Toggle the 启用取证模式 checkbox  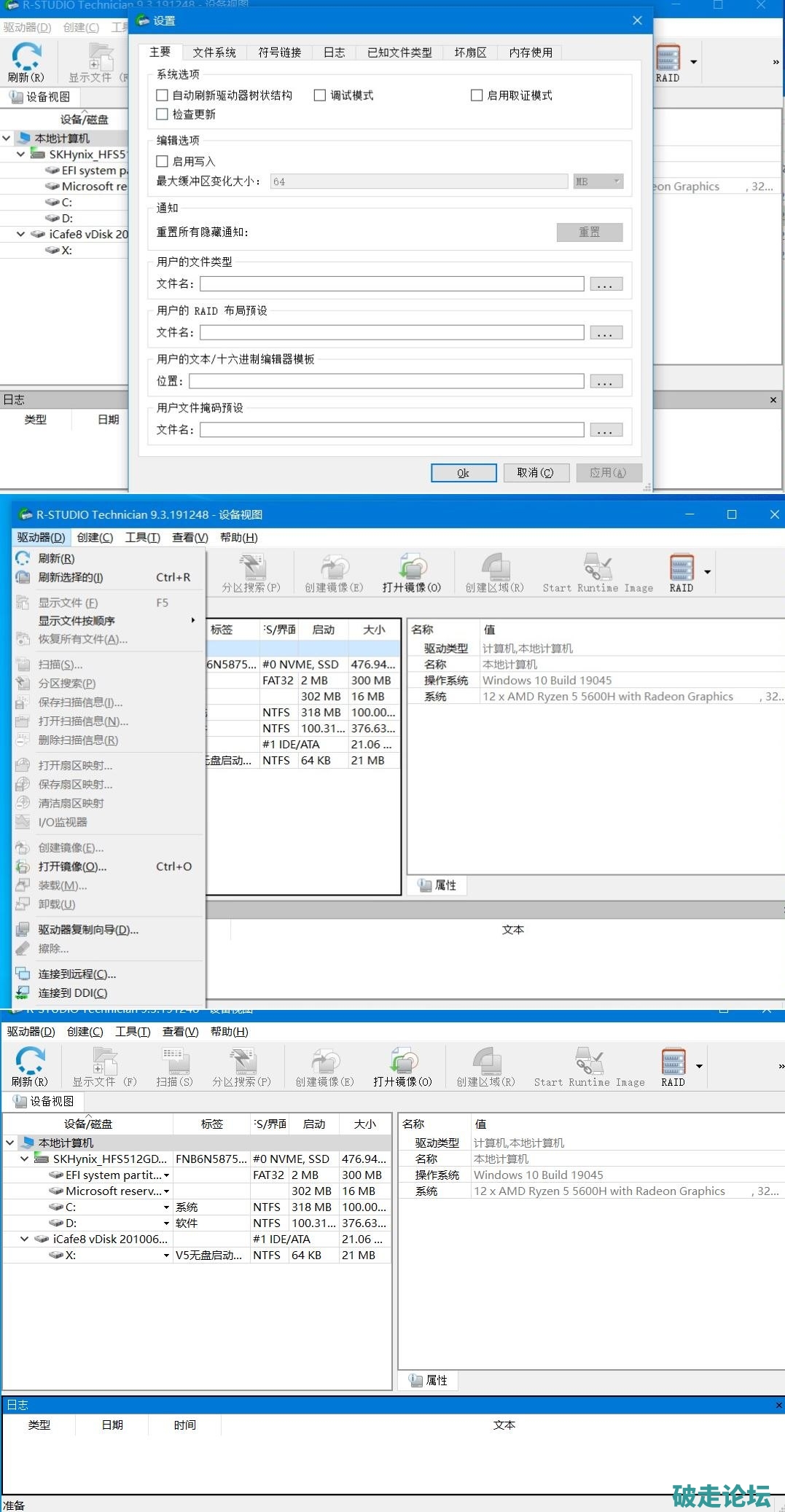(x=477, y=95)
